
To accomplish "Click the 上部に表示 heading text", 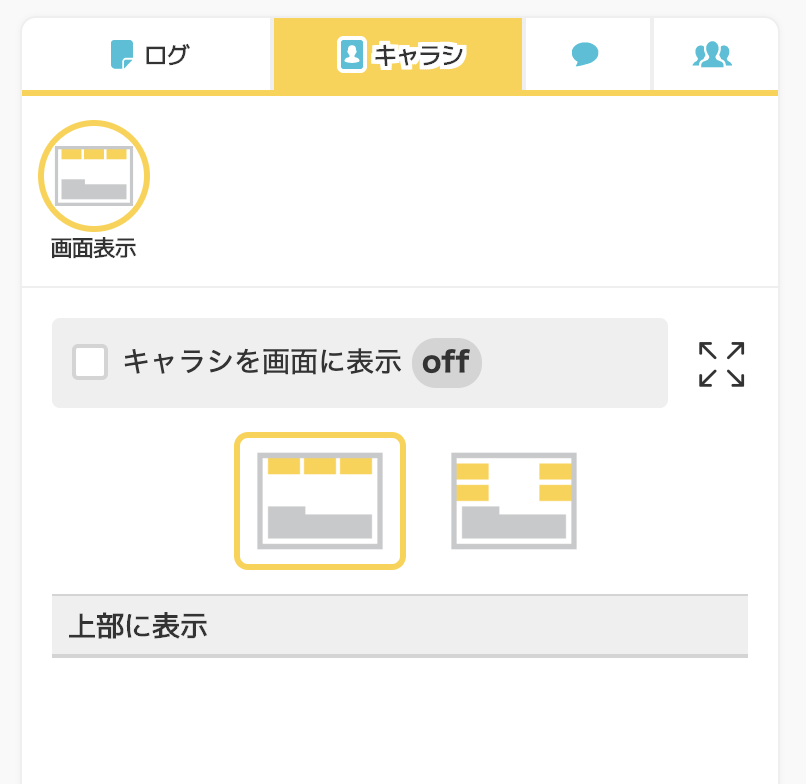I will click(137, 626).
